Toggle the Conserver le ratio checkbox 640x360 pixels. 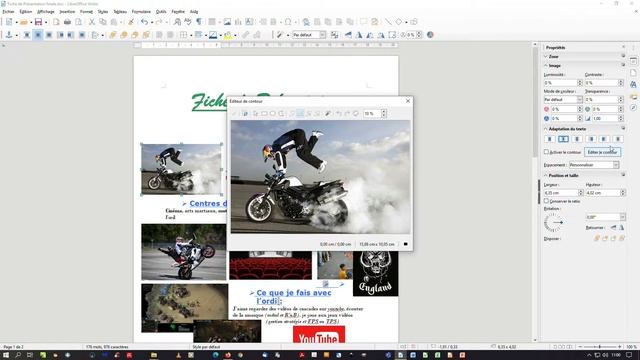[x=546, y=201]
